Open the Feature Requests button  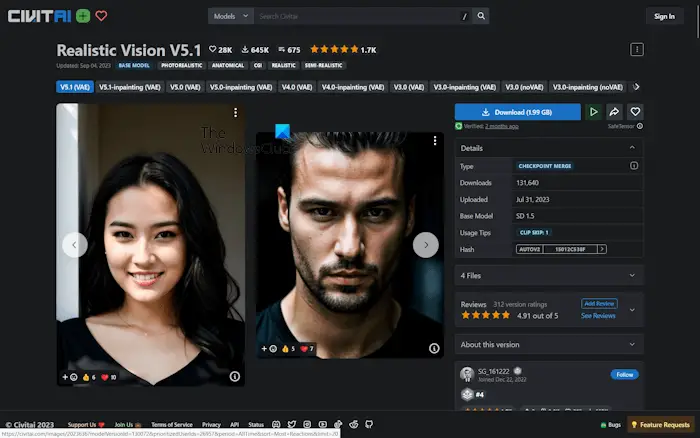tap(660, 425)
